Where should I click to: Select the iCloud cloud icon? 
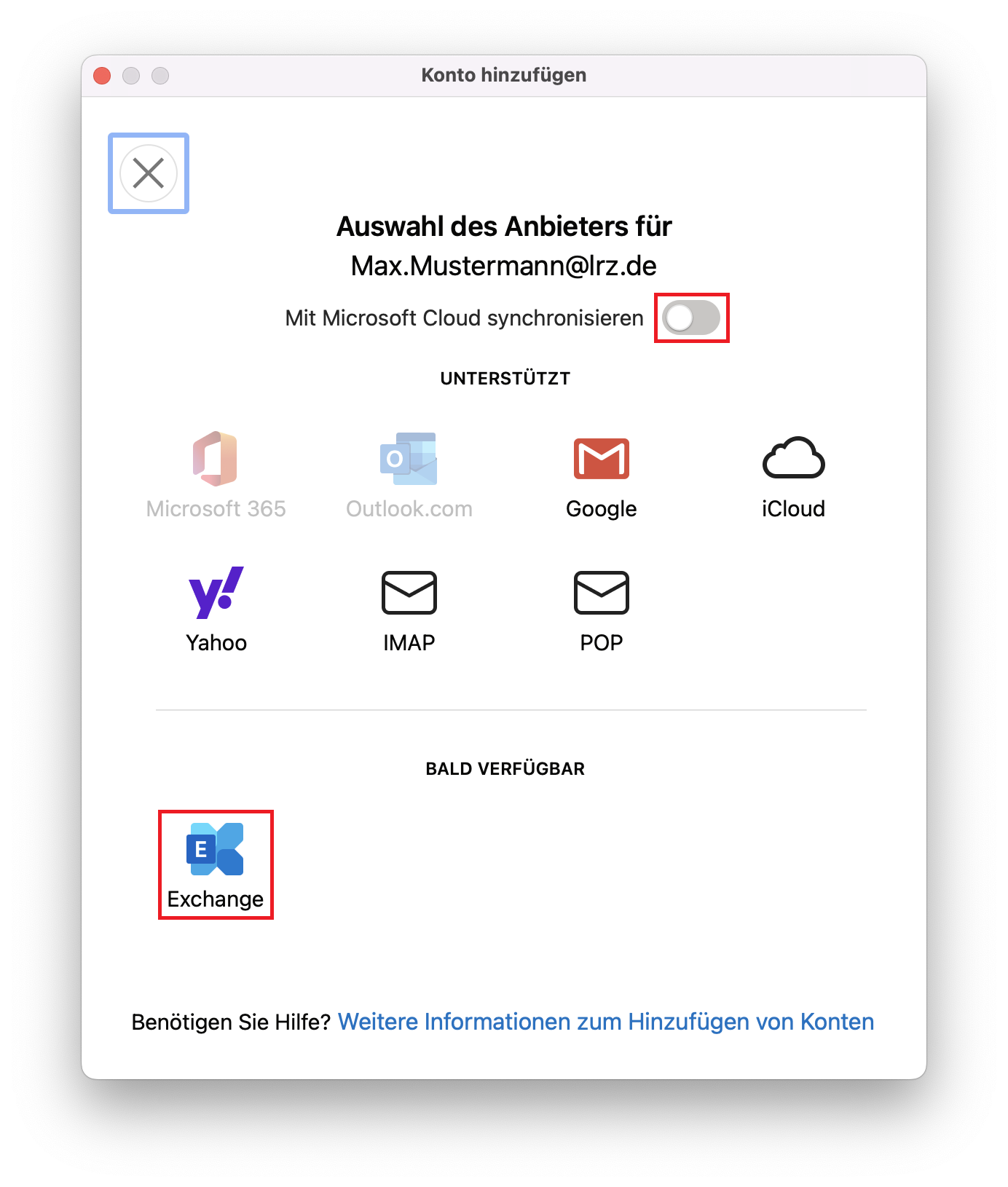click(793, 459)
